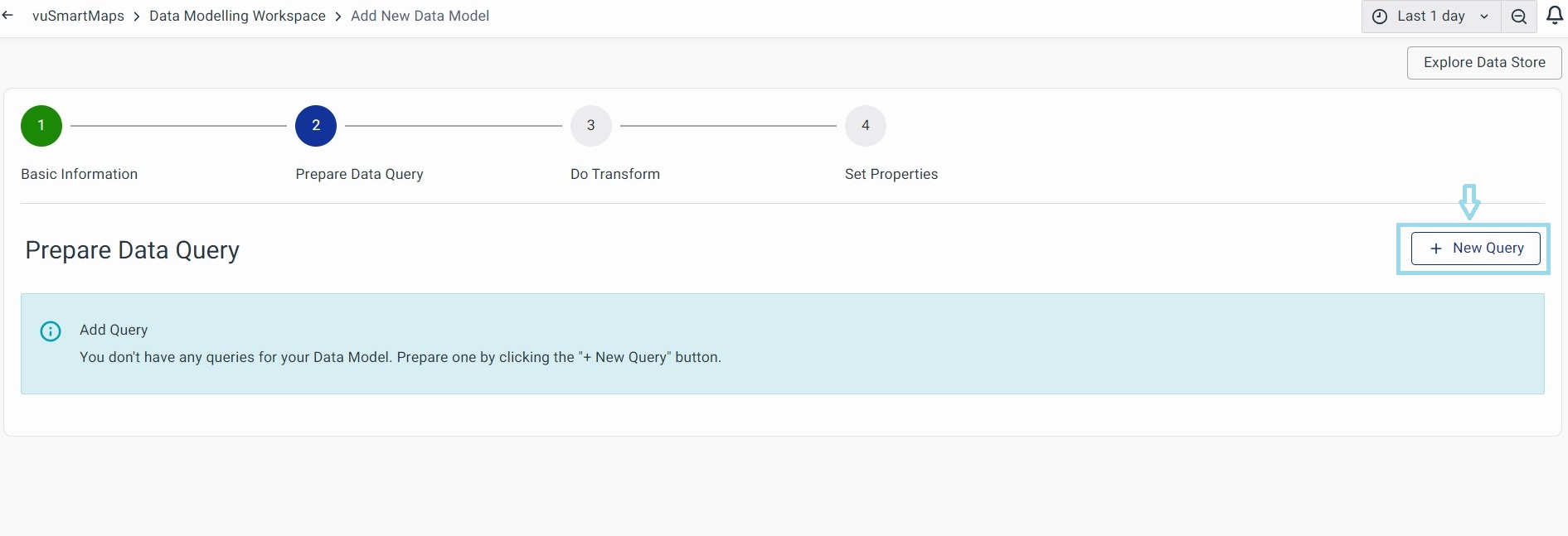Click Add New Data Model breadcrumb
This screenshot has width=1568, height=536.
click(x=420, y=16)
